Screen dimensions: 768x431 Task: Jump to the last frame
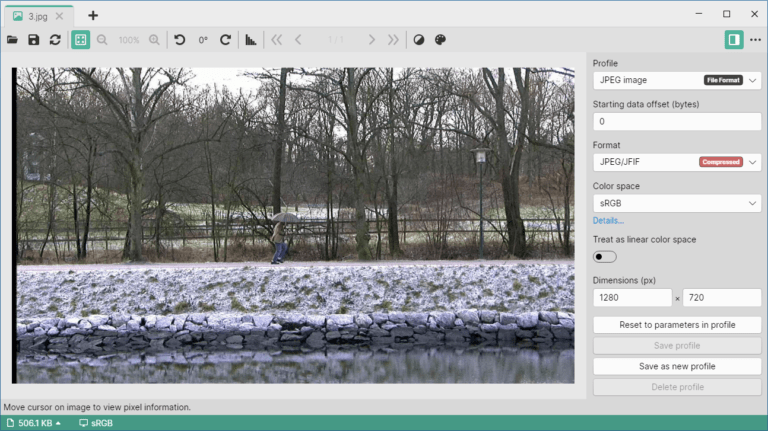[x=393, y=40]
